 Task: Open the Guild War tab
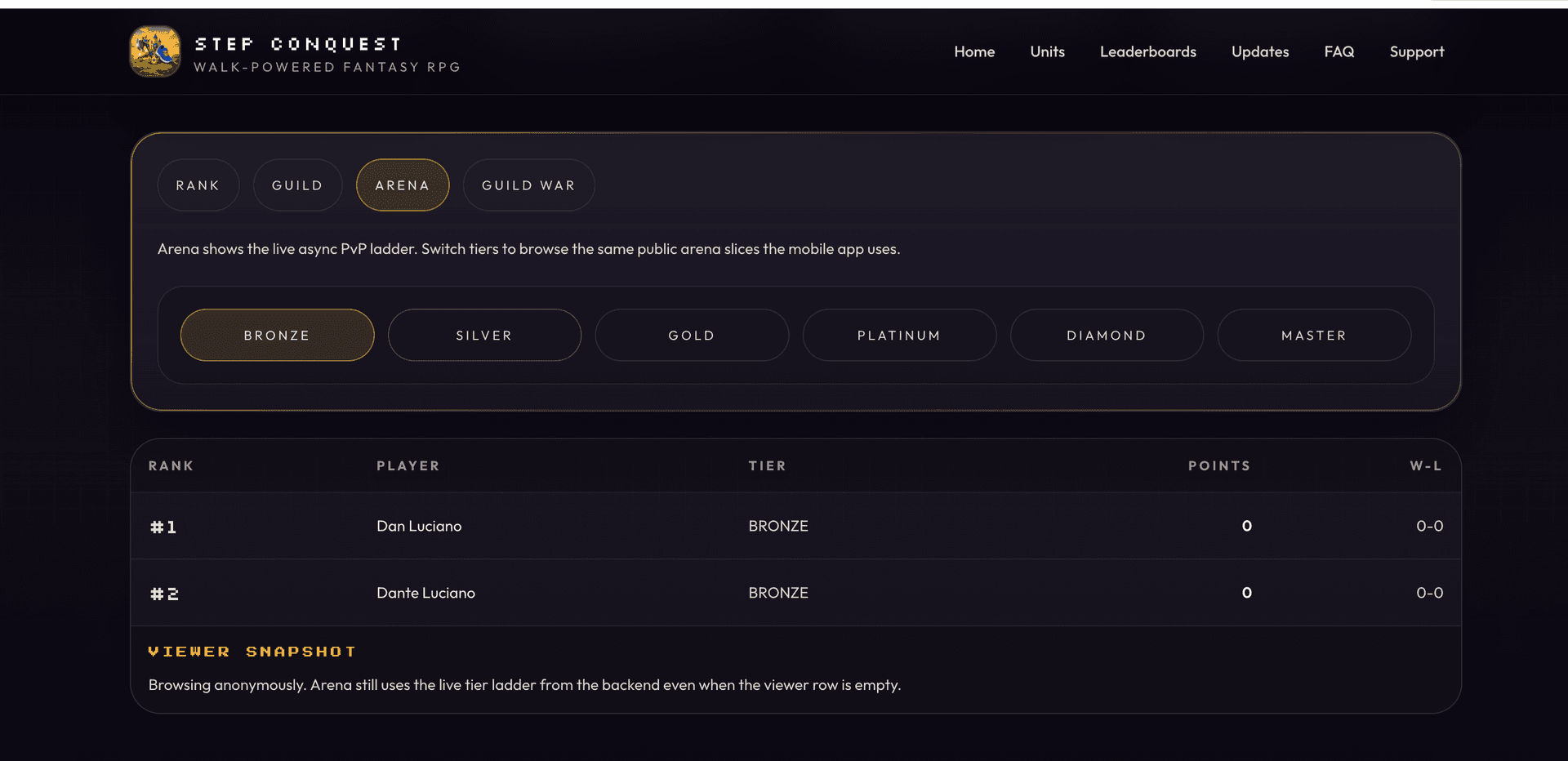coord(528,185)
